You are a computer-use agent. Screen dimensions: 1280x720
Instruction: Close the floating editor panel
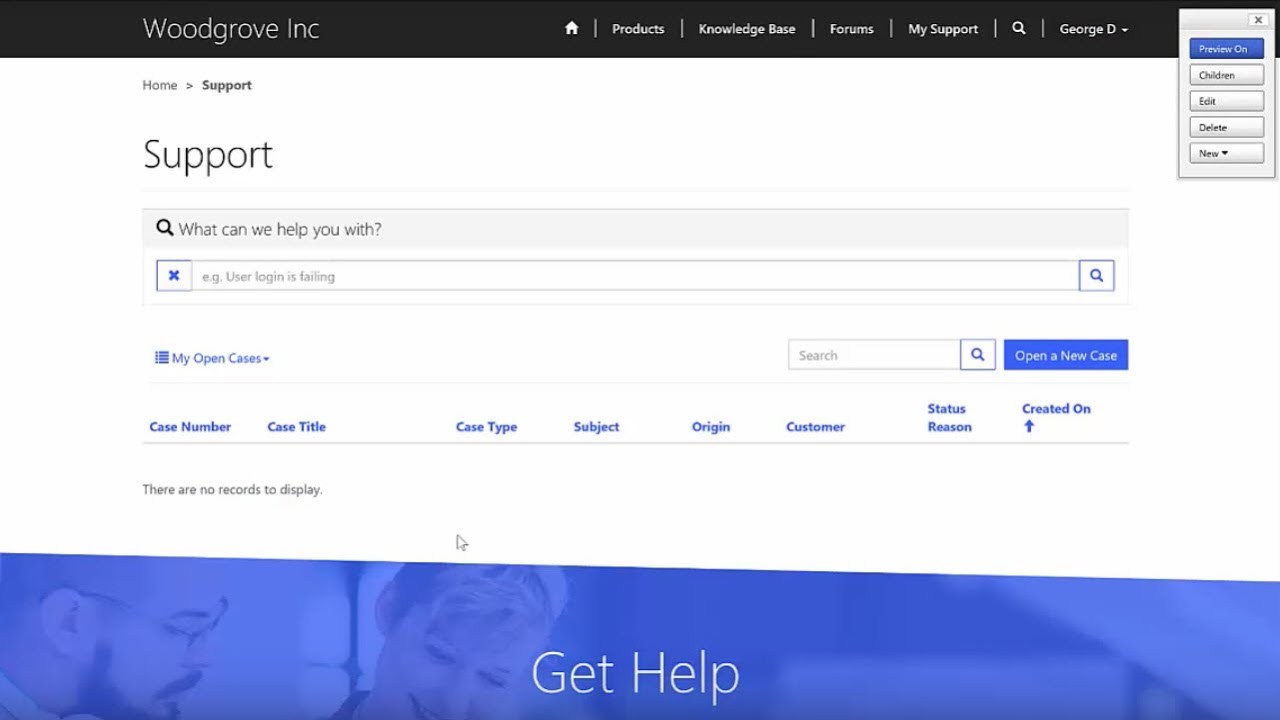click(x=1258, y=20)
